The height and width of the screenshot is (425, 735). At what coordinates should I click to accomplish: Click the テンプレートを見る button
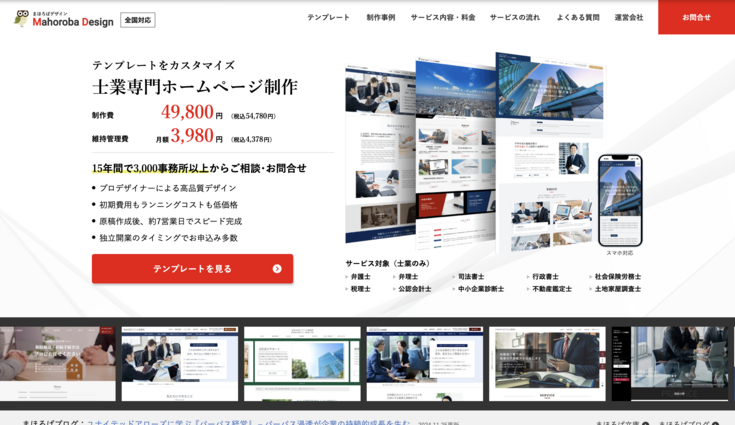click(192, 269)
